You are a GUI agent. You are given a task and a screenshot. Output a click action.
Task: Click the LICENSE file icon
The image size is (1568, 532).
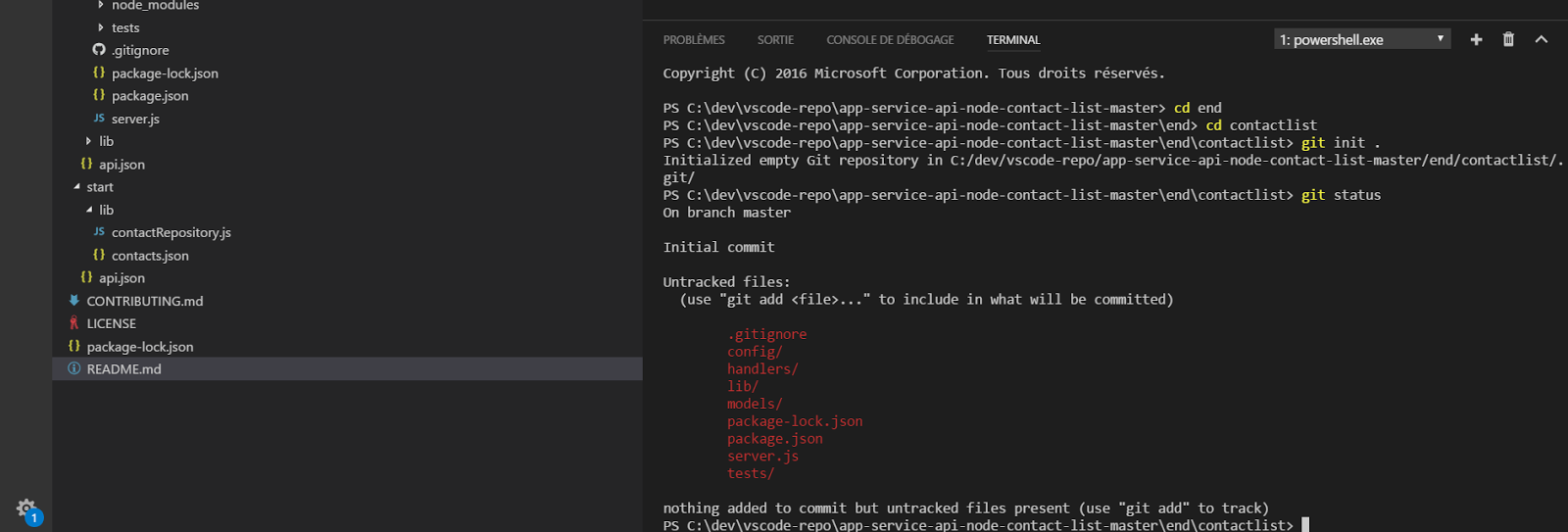(x=73, y=323)
